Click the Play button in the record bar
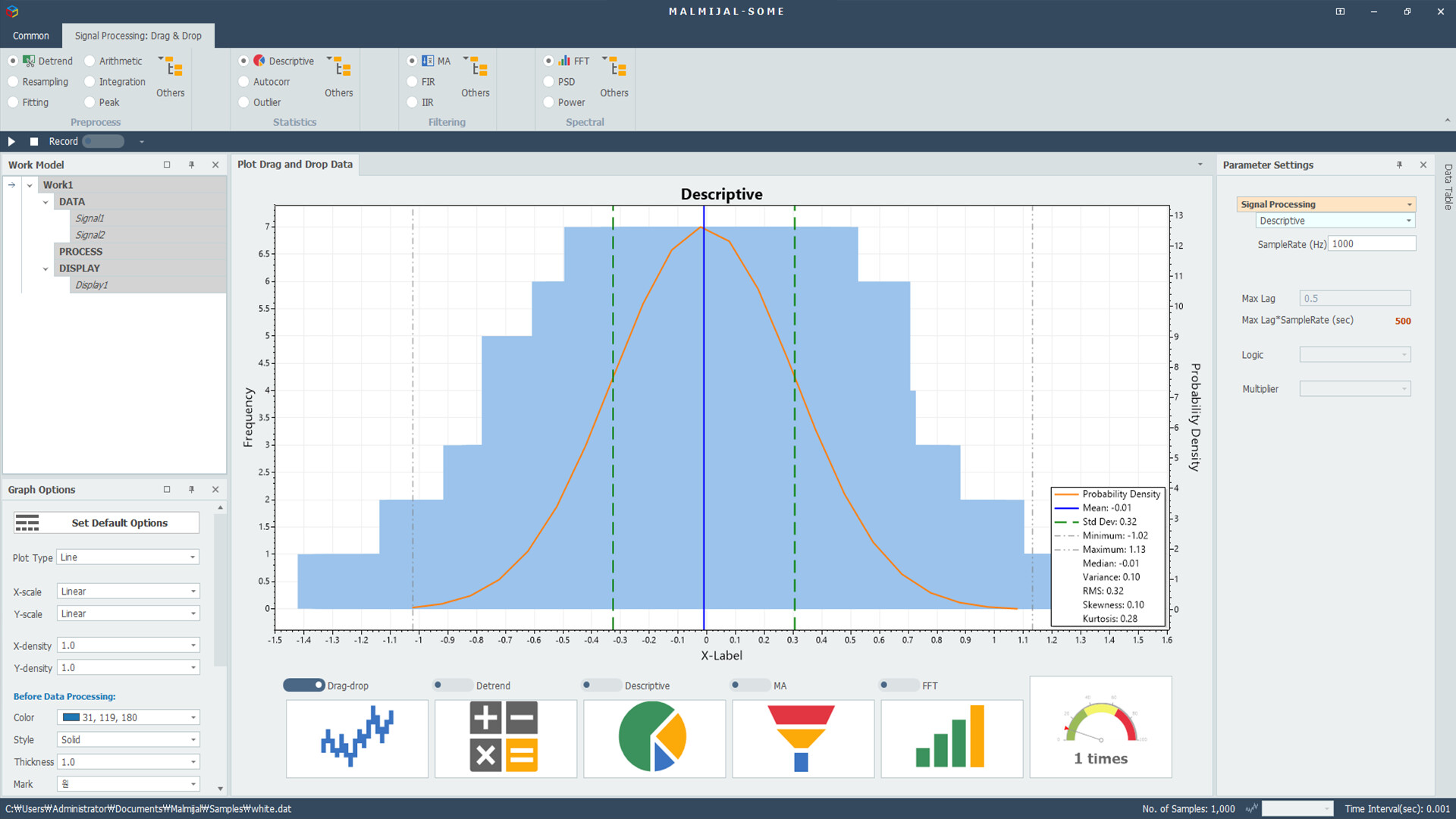 coord(11,141)
